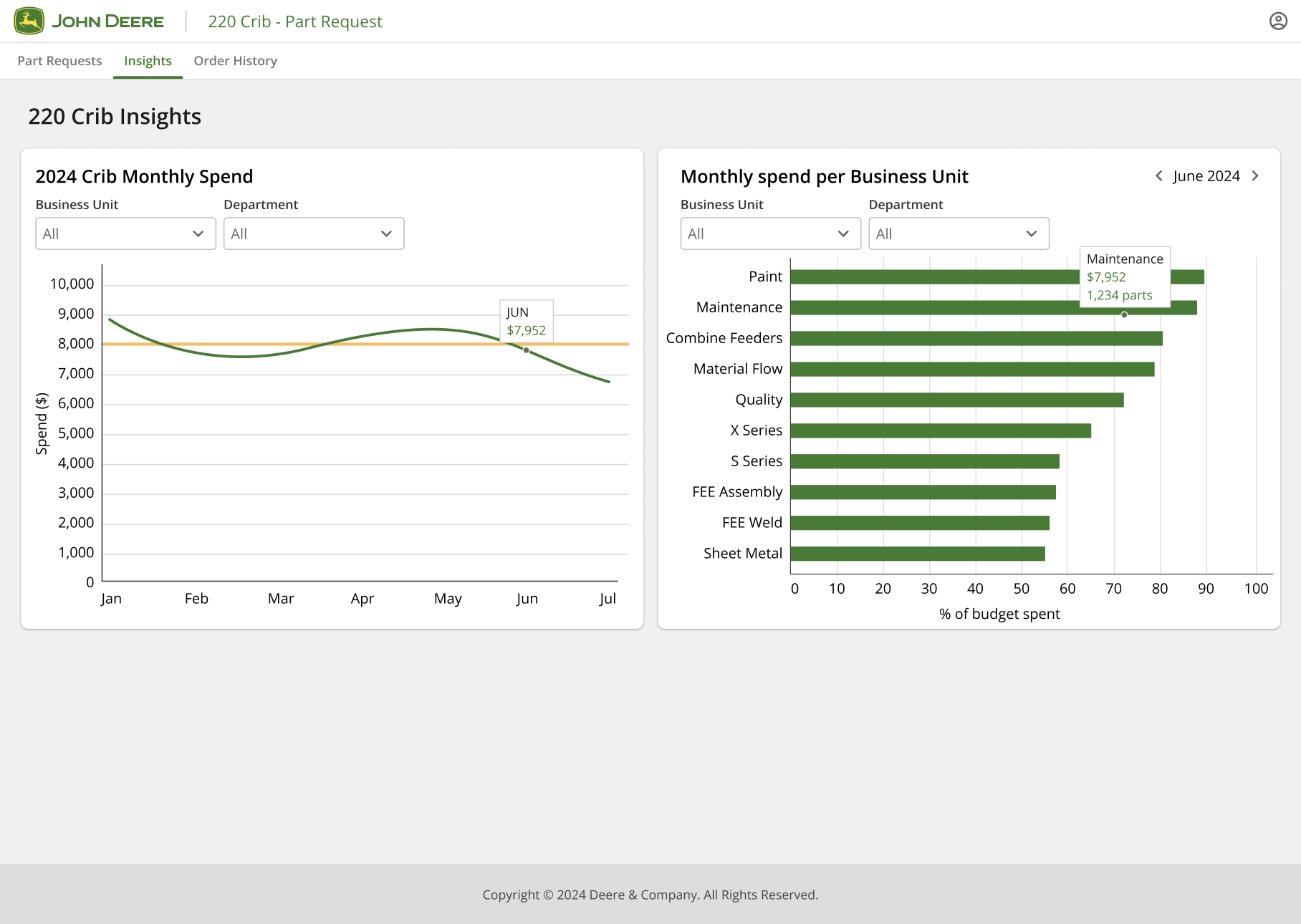Open the user account profile icon
The width and height of the screenshot is (1301, 924).
tap(1278, 21)
